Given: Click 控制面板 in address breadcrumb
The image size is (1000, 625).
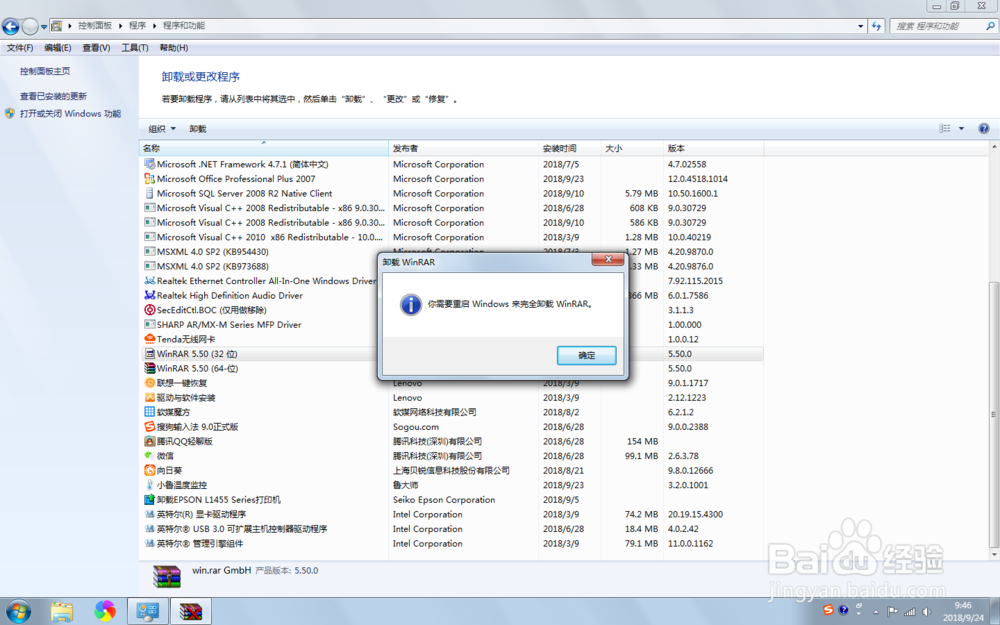Looking at the screenshot, I should 95,26.
